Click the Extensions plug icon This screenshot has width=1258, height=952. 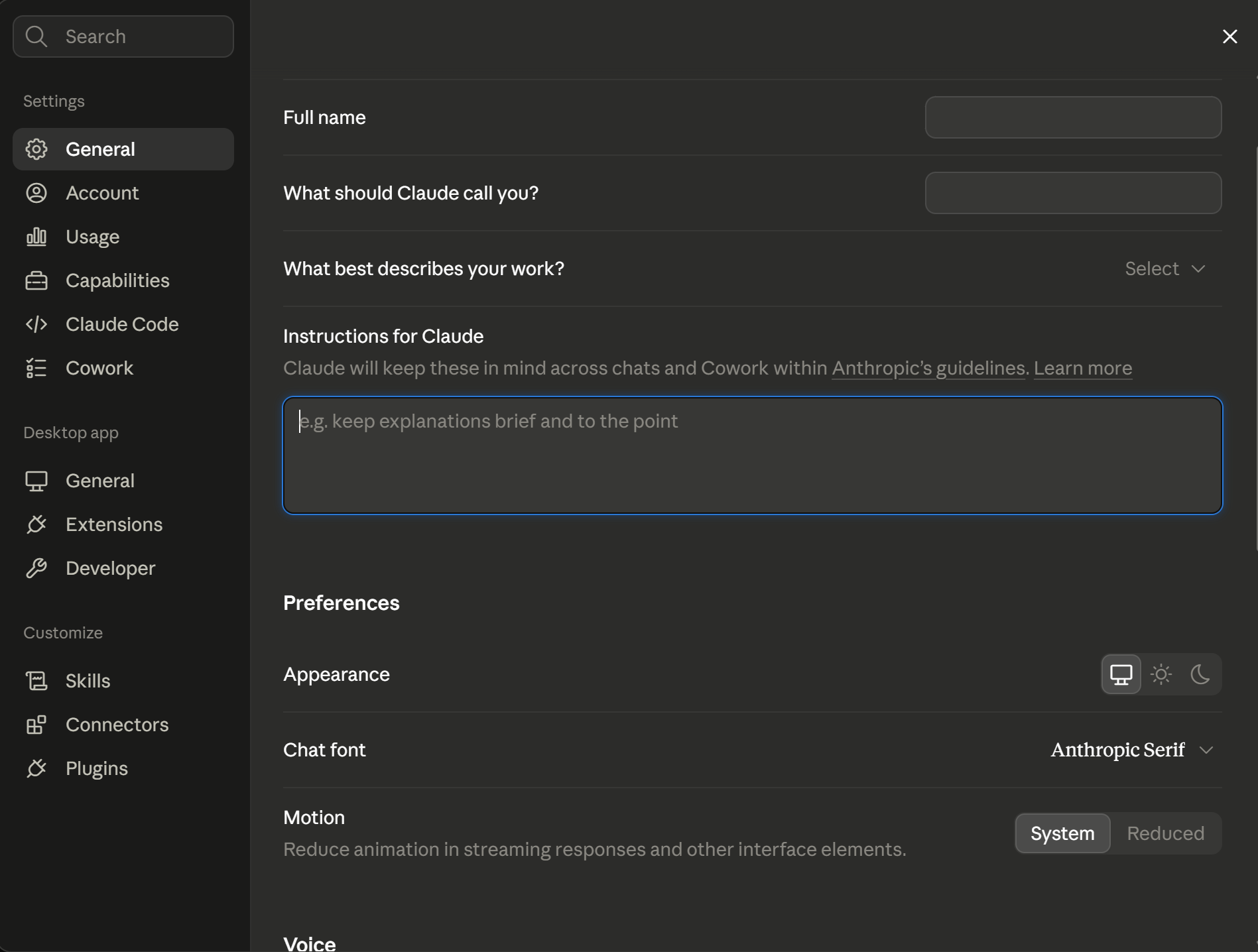[36, 524]
